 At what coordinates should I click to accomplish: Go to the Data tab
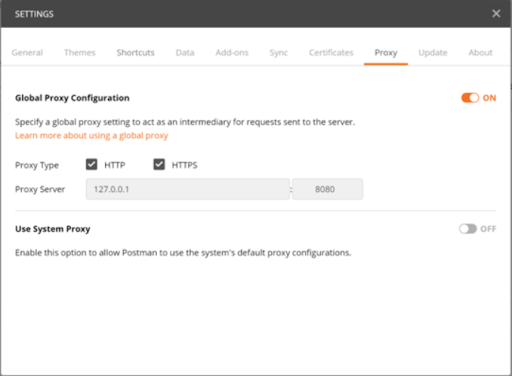point(185,53)
